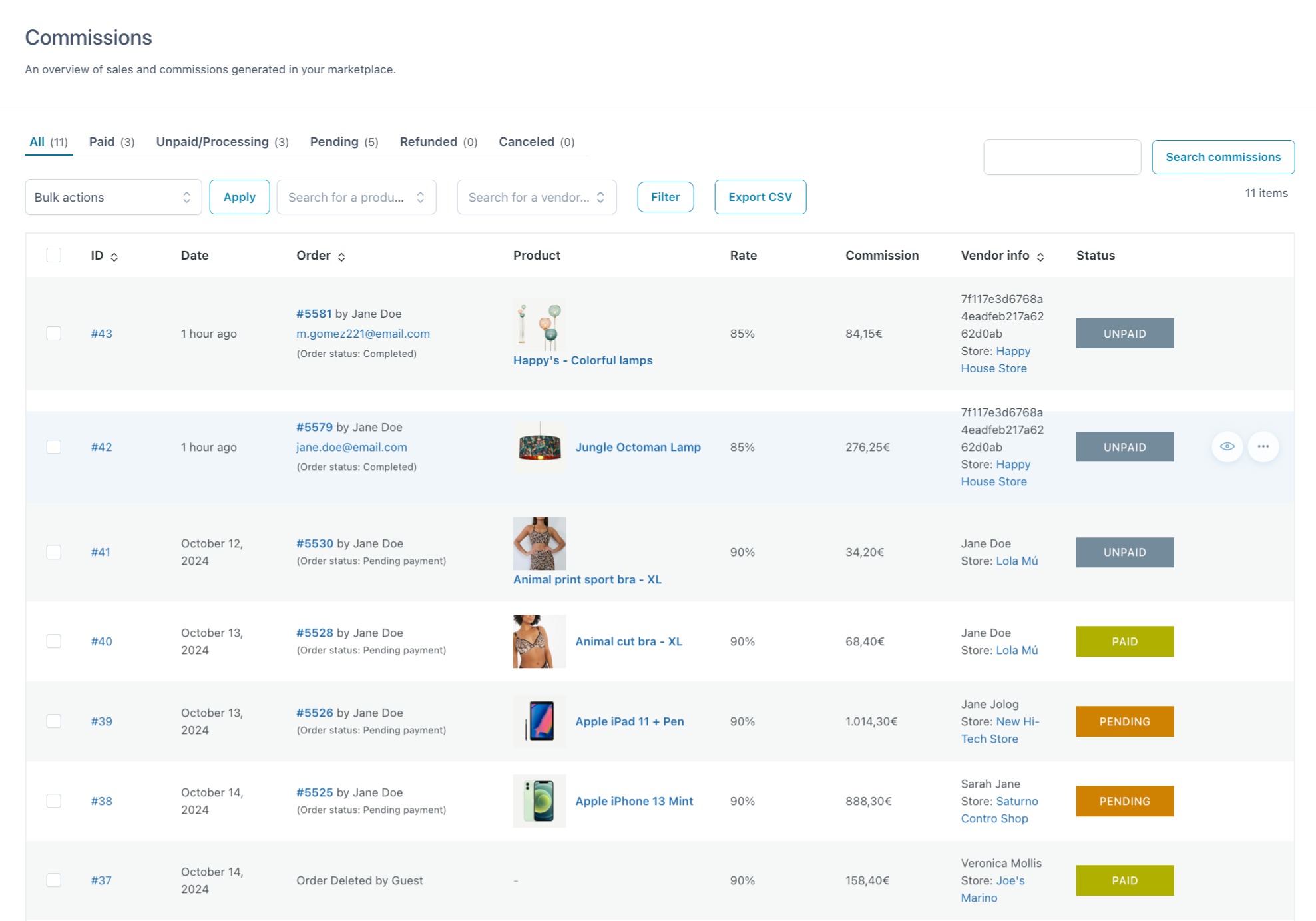This screenshot has height=921, width=1316.
Task: Open the Bulk actions dropdown
Action: click(113, 197)
